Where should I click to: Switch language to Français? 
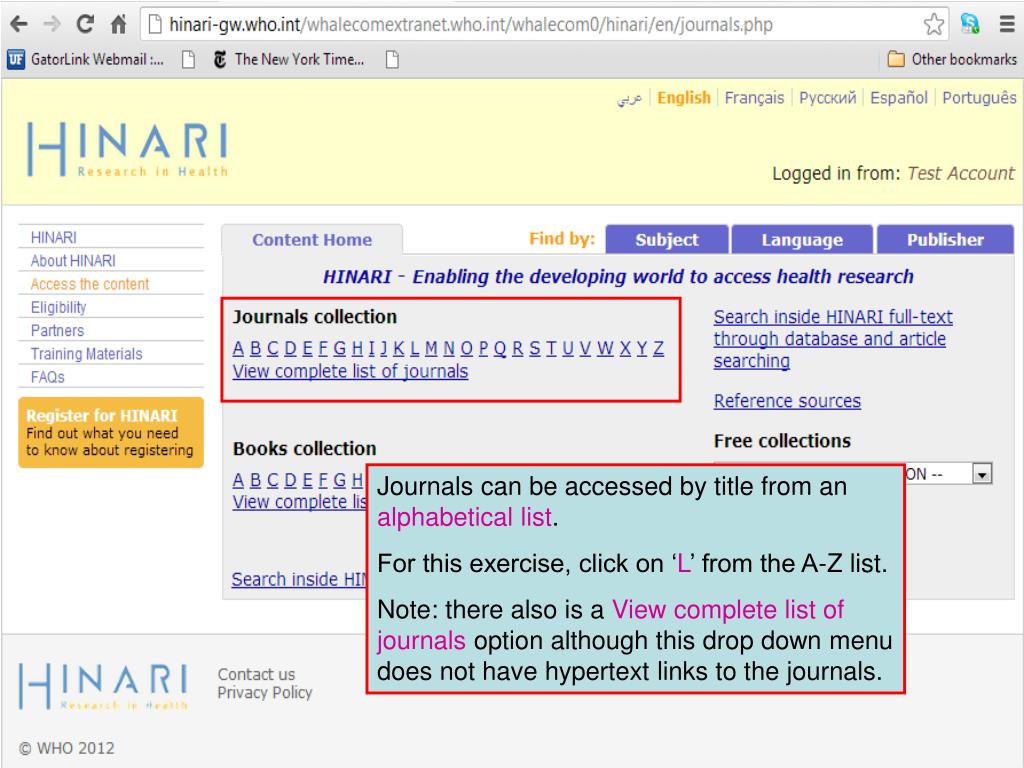point(754,98)
